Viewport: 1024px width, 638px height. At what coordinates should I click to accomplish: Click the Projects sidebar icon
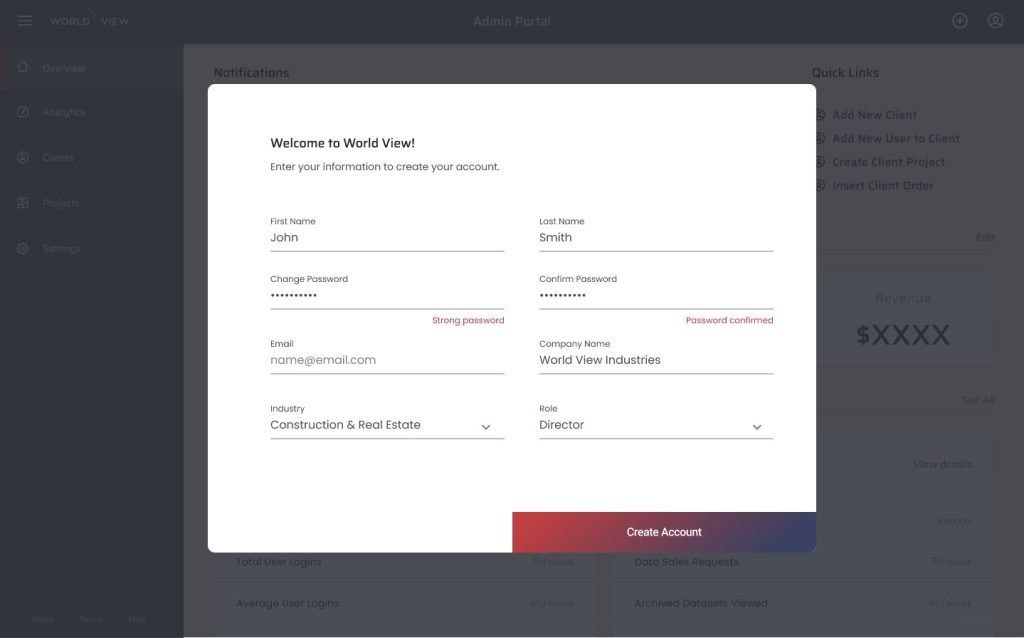[x=23, y=203]
